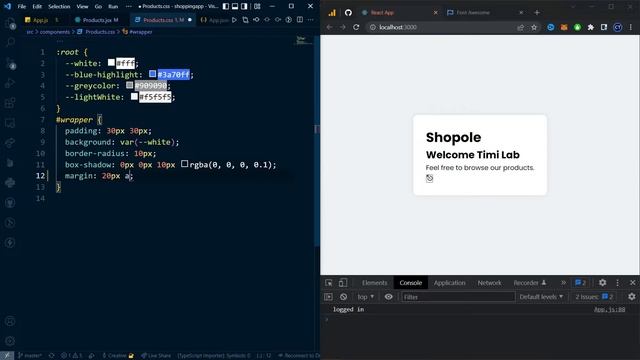
Task: Open the Accounts icon at bottom of activity bar
Action: [x=10, y=321]
